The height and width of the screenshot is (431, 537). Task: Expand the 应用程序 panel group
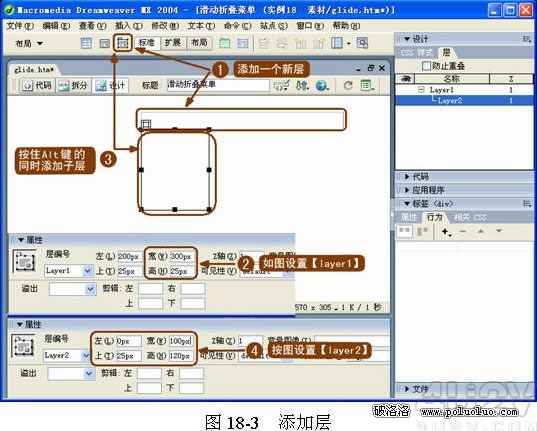[407, 190]
